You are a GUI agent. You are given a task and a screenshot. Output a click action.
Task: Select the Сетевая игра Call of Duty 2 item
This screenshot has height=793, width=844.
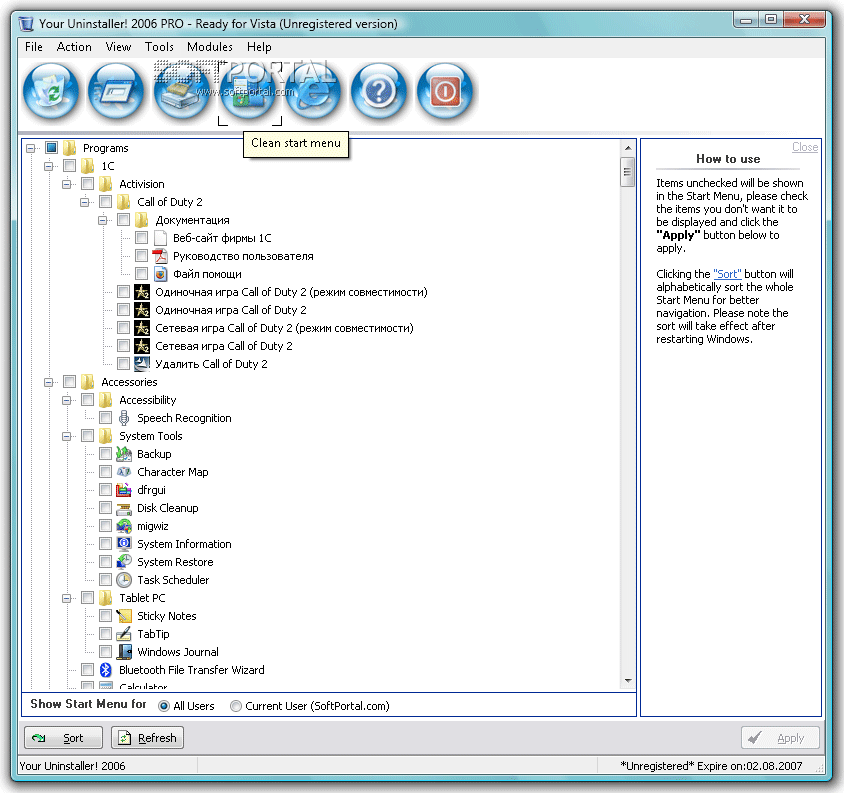point(223,346)
